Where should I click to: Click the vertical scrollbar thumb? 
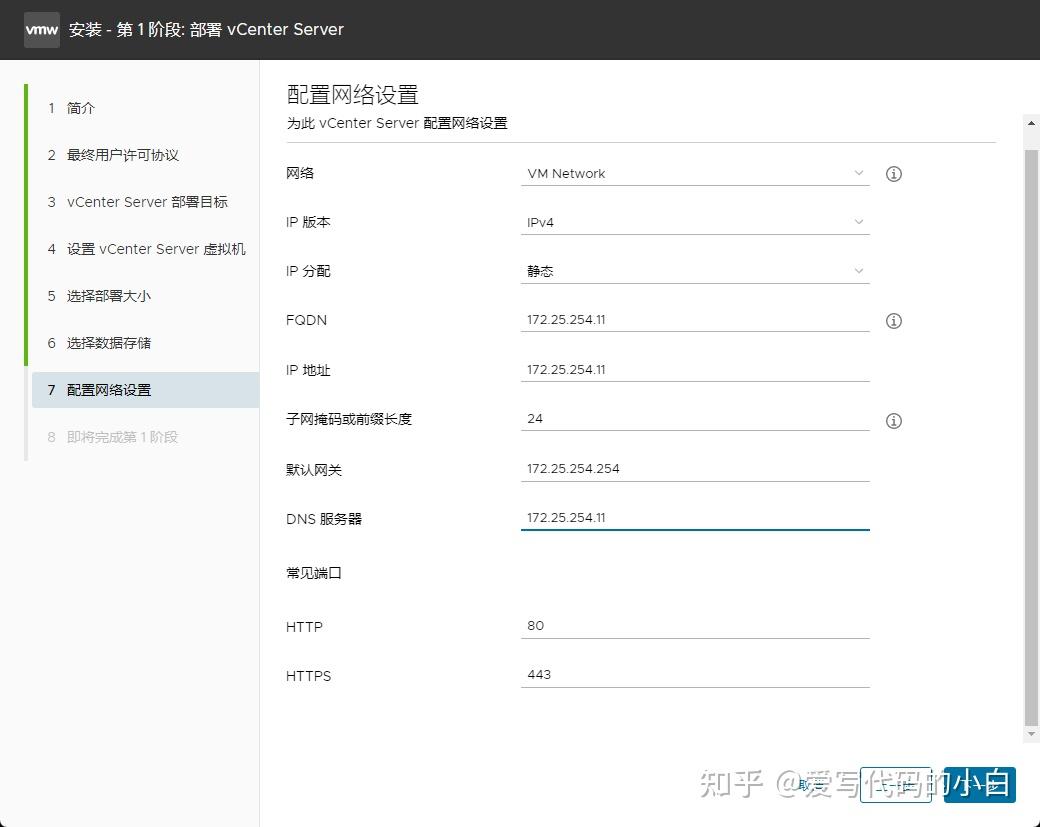point(1031,438)
